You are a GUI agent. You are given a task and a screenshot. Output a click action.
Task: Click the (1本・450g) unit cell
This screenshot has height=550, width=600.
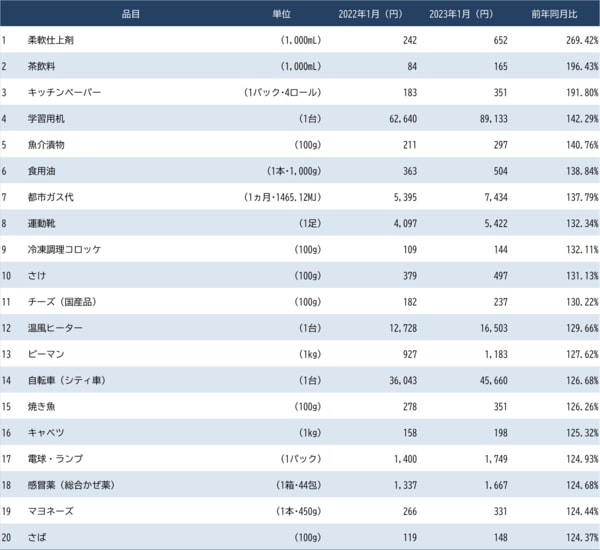click(x=298, y=511)
